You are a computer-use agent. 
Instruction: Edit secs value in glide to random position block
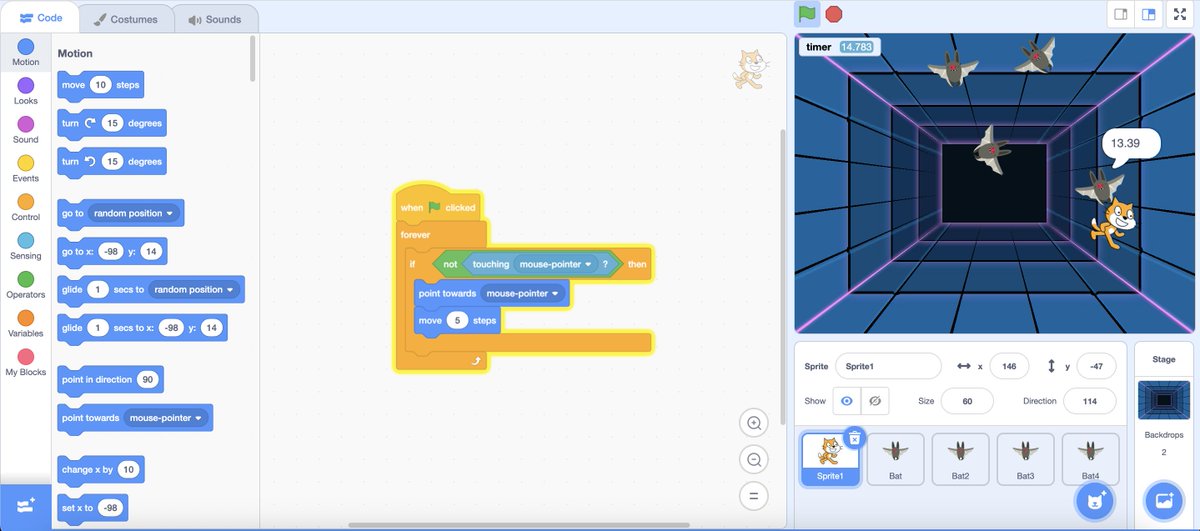[98, 289]
